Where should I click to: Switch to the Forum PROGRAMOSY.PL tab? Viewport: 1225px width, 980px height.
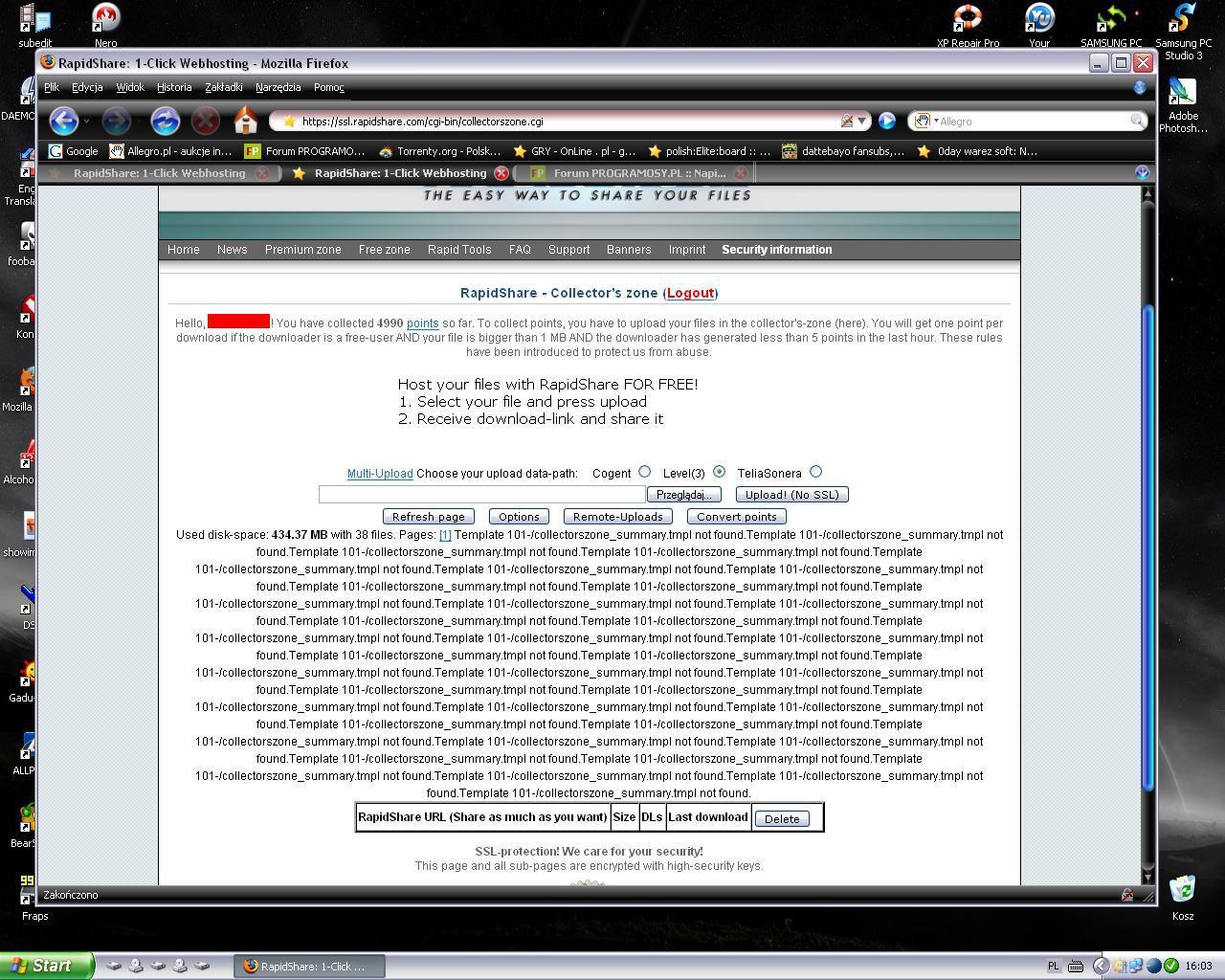(639, 173)
